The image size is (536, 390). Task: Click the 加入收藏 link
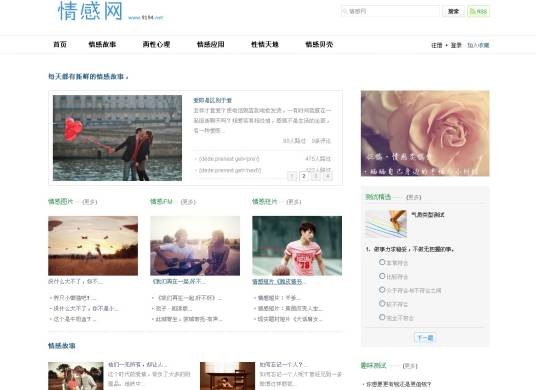[x=478, y=45]
